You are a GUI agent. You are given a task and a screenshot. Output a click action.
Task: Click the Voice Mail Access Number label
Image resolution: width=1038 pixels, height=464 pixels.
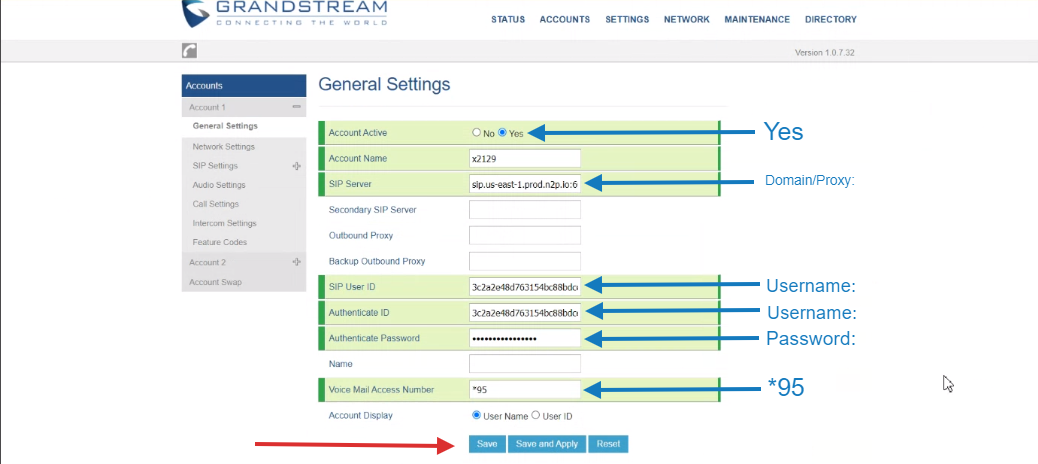(x=381, y=390)
